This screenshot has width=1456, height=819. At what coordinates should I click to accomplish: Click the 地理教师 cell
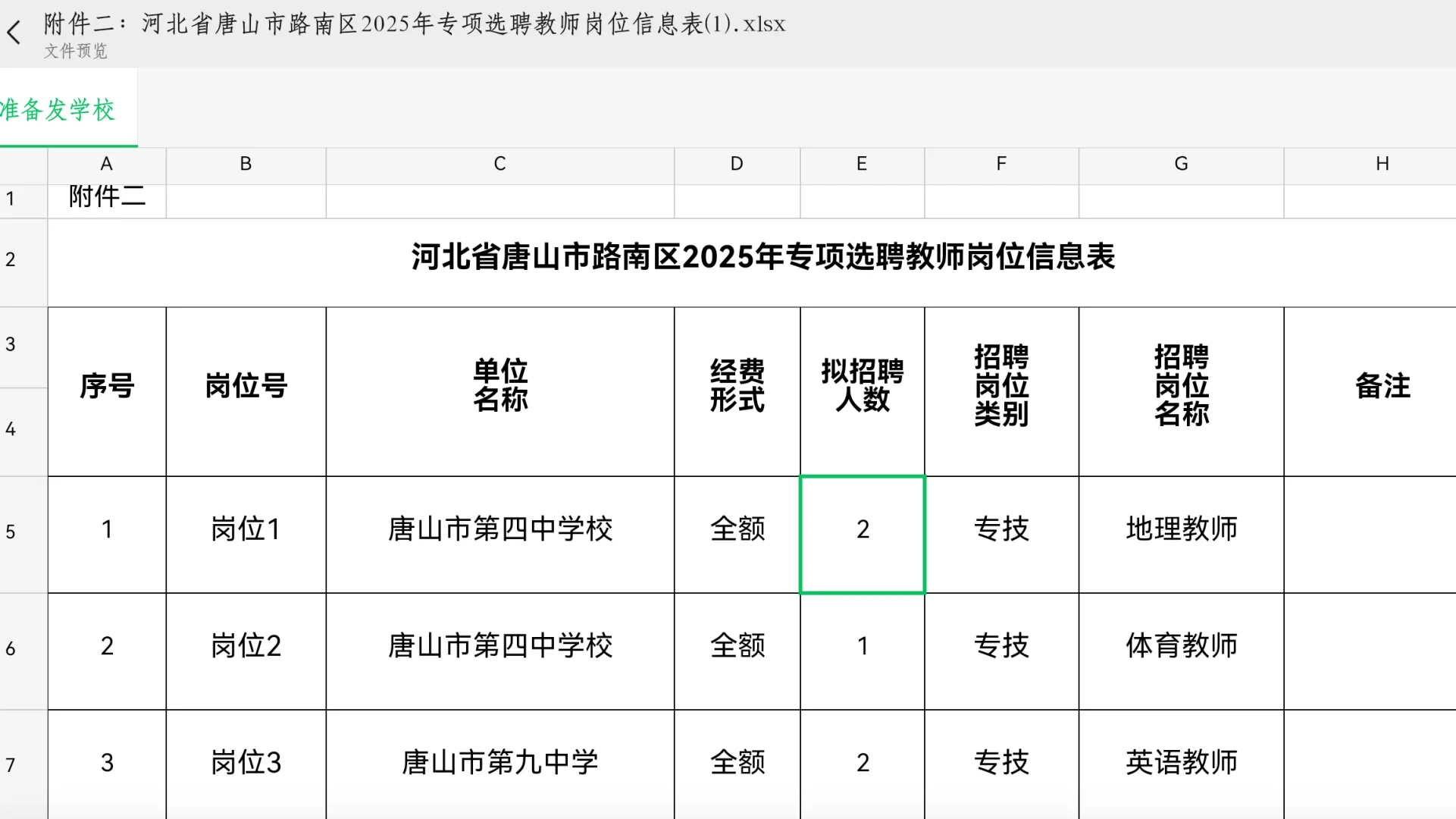(x=1182, y=535)
